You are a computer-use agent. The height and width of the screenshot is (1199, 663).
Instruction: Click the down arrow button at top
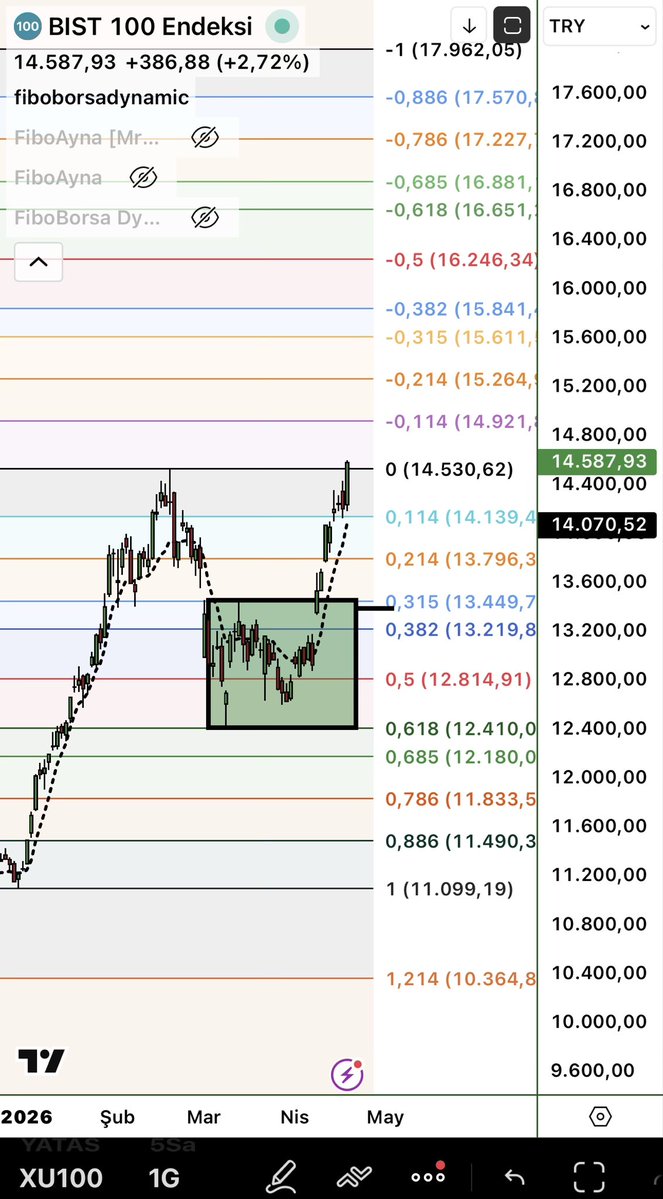pyautogui.click(x=469, y=26)
